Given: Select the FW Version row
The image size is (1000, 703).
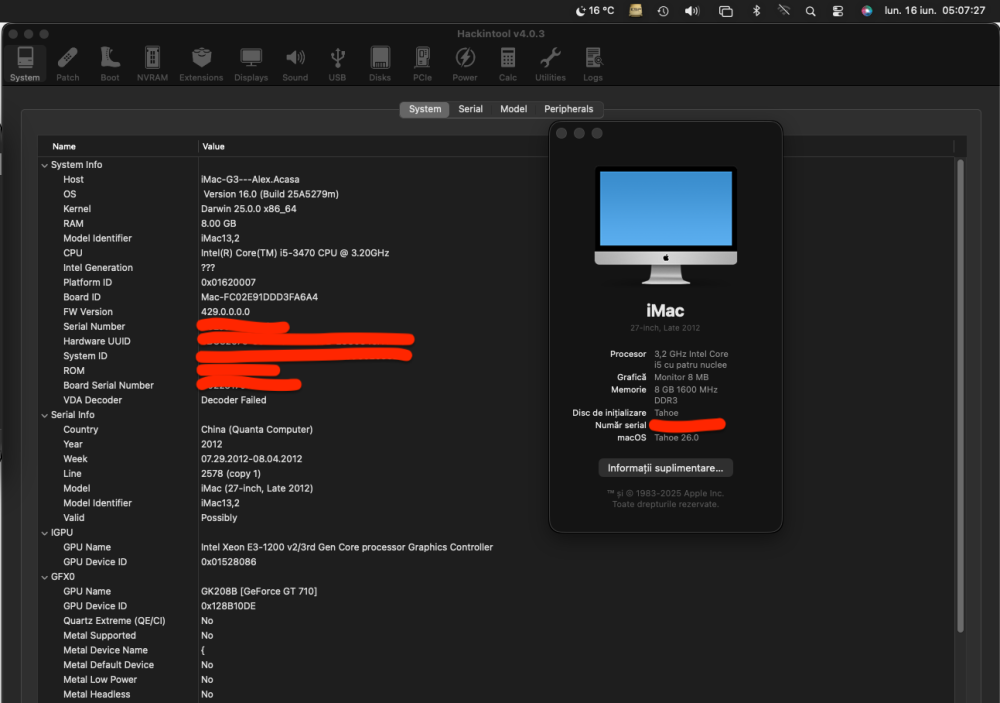Looking at the screenshot, I should (x=496, y=312).
